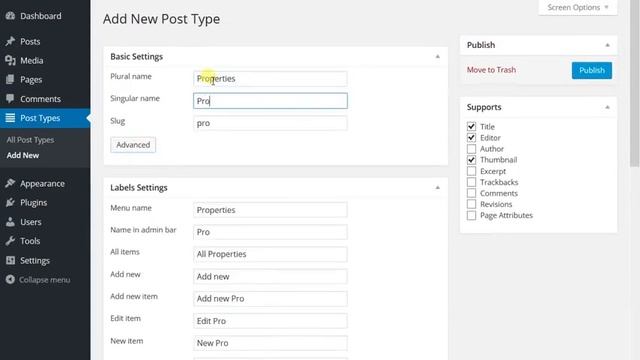Image resolution: width=640 pixels, height=360 pixels.
Task: Click the Dashboard gauge icon
Action: click(x=10, y=16)
